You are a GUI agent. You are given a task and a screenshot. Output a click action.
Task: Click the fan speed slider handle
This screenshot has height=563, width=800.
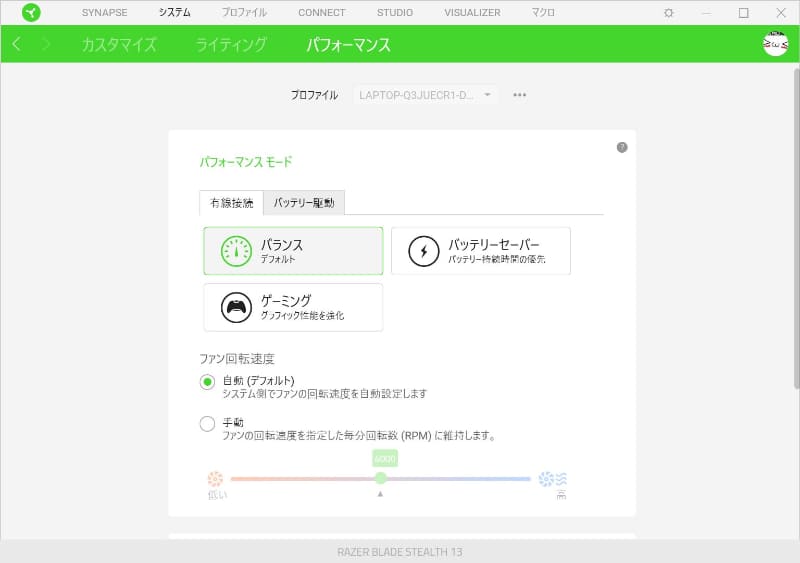pos(381,478)
